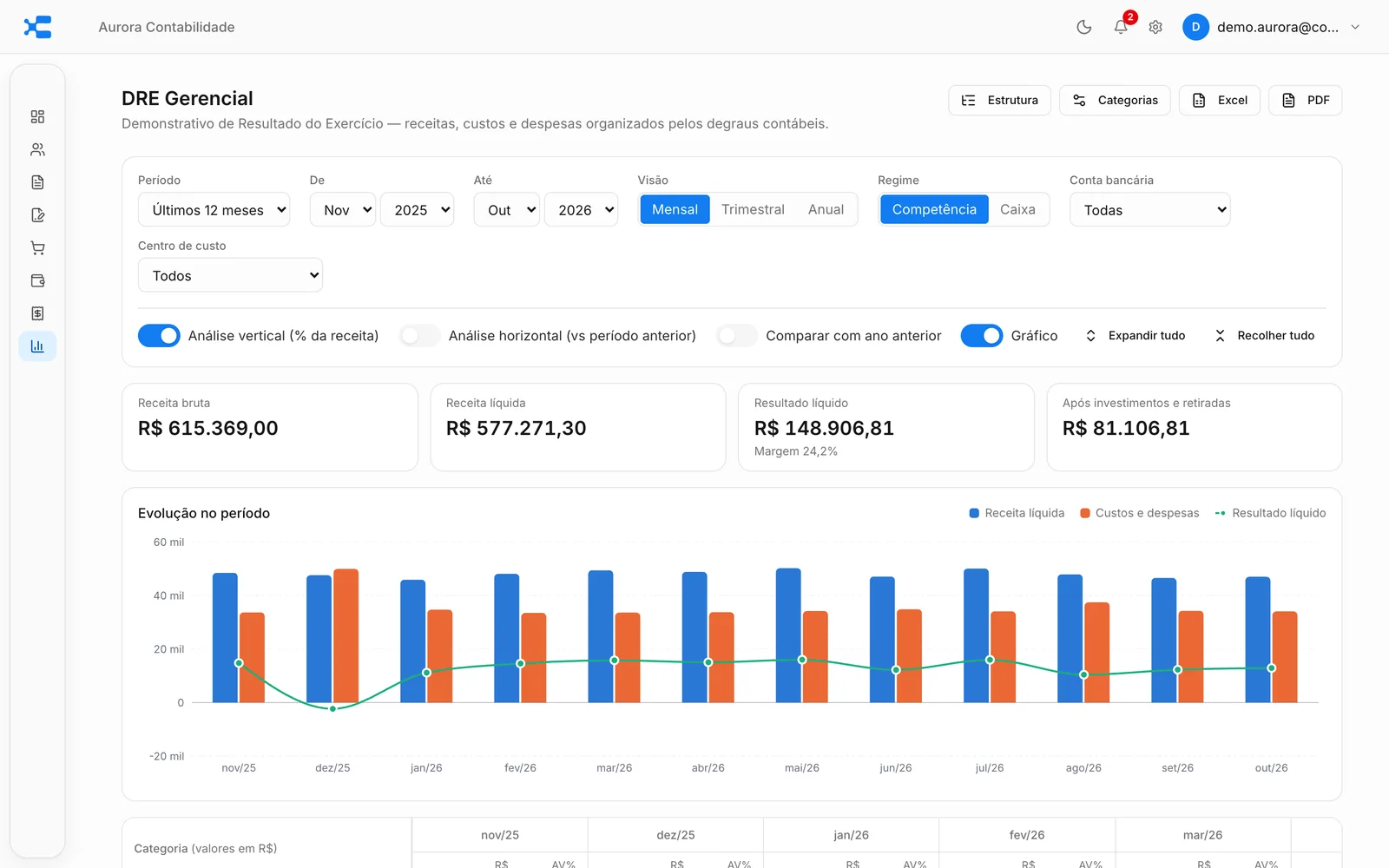Open the document page icon in sidebar
This screenshot has height=868, width=1389.
coord(37,182)
